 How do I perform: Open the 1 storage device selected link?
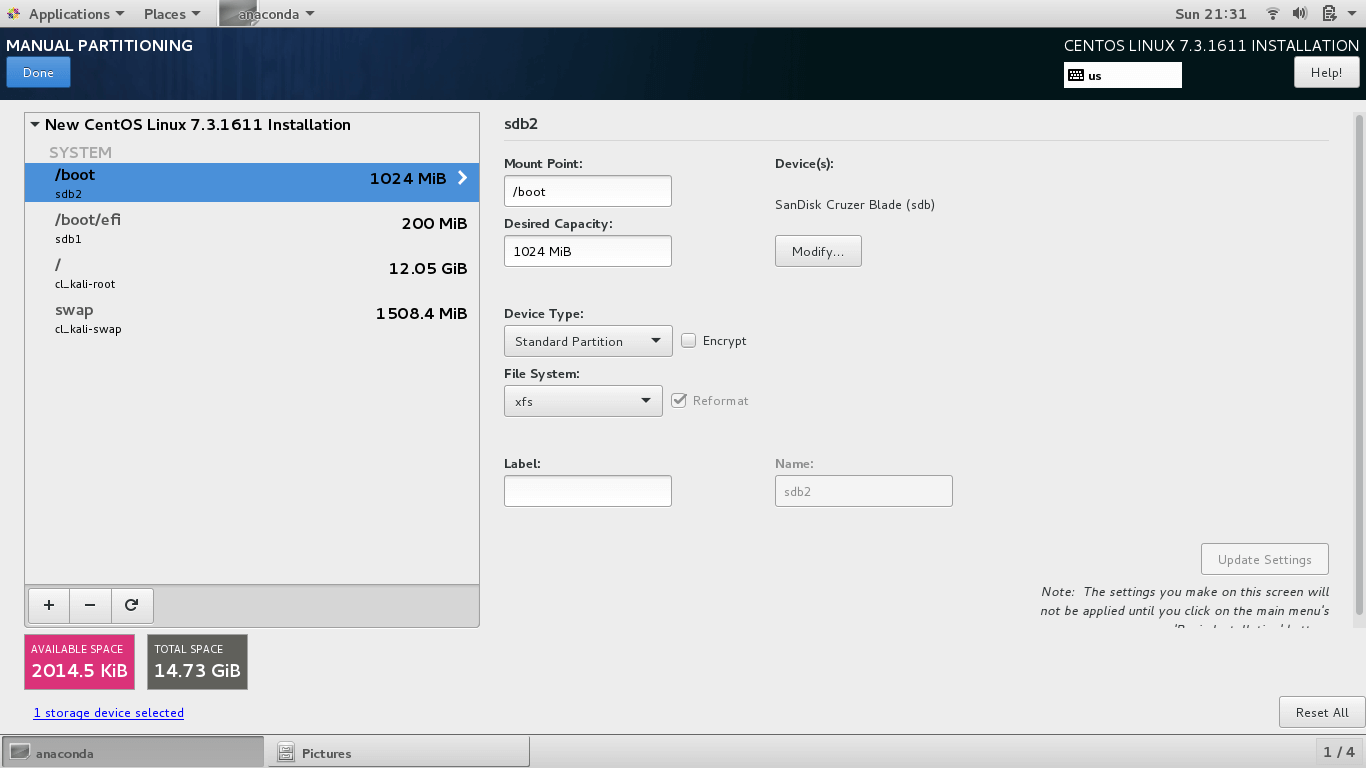[x=109, y=713]
